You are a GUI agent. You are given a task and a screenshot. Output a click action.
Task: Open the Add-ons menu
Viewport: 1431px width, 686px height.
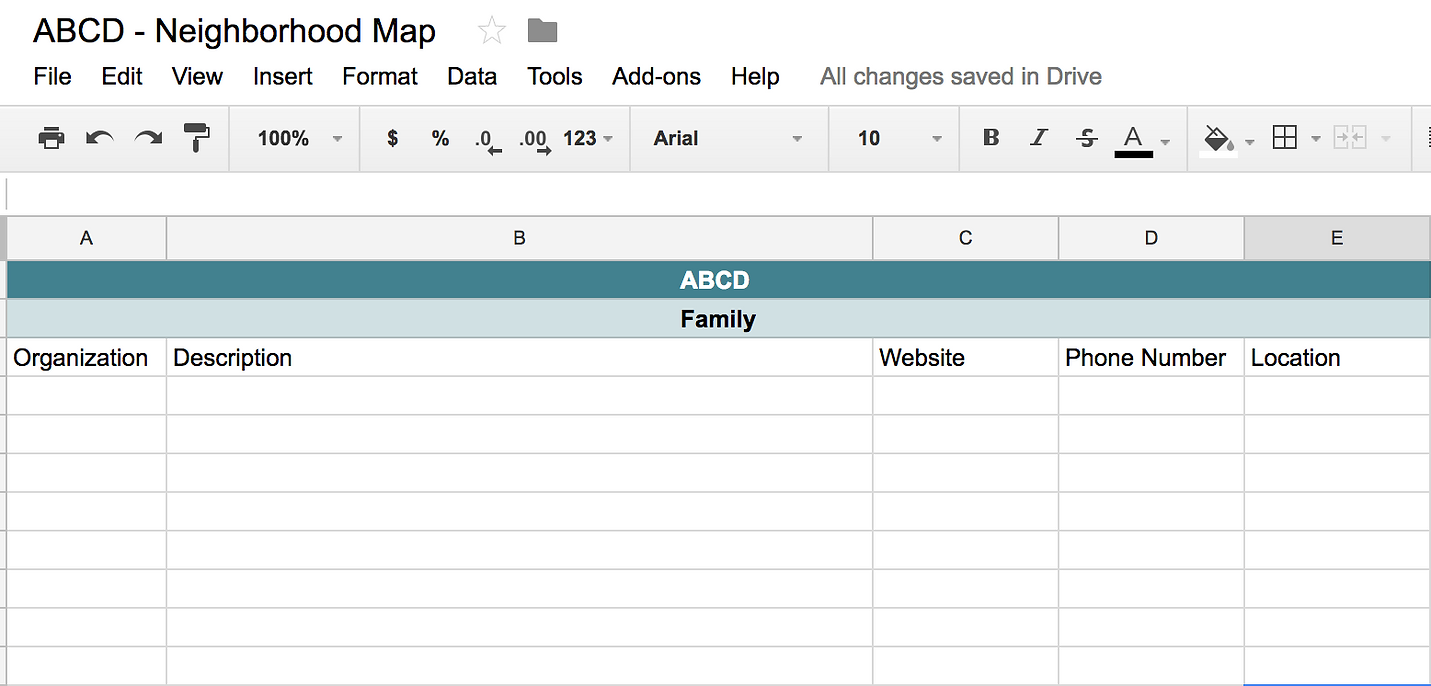[x=656, y=77]
